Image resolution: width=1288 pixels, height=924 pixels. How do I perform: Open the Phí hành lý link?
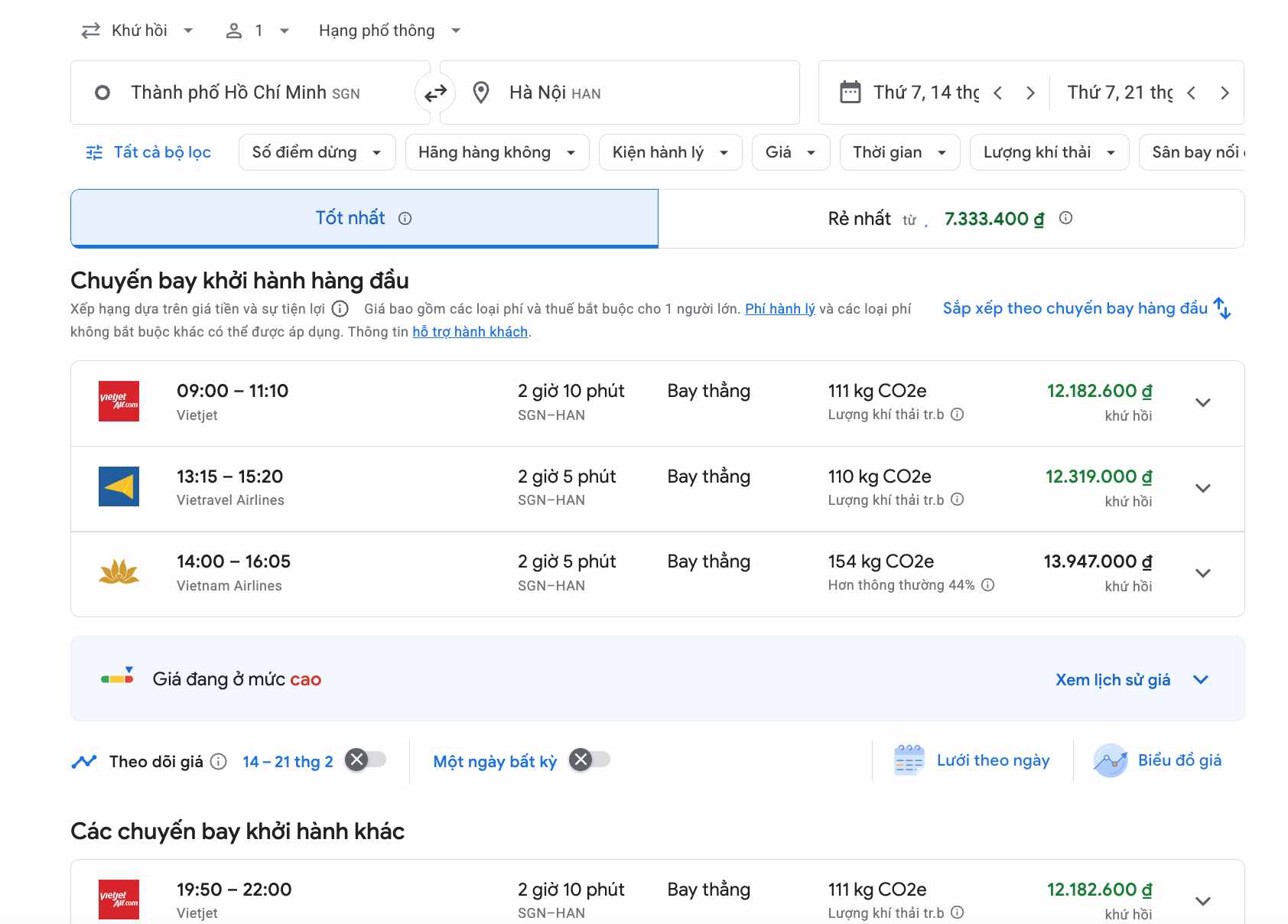click(779, 309)
